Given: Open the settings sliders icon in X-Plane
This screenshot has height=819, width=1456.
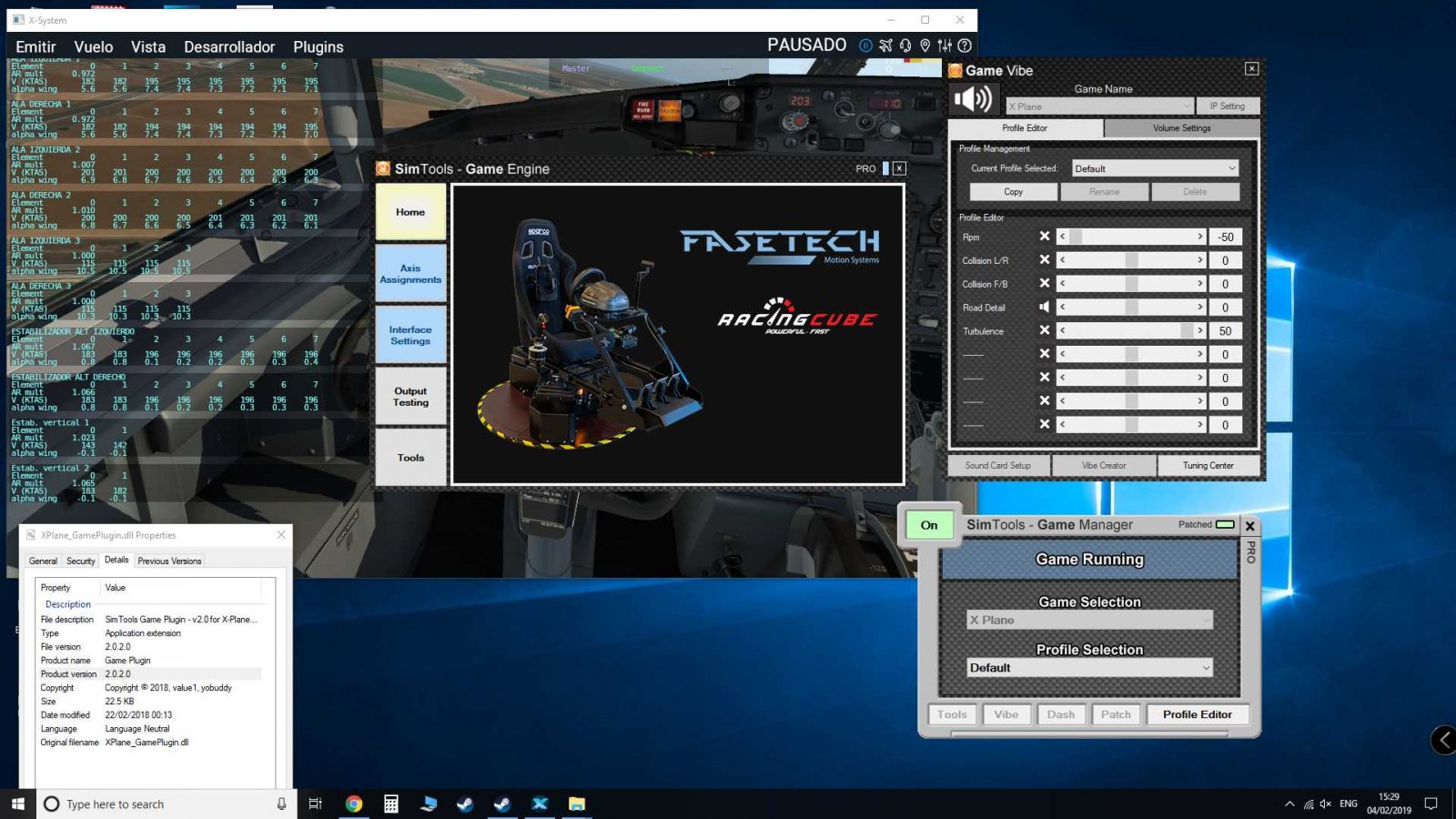Looking at the screenshot, I should [x=945, y=45].
